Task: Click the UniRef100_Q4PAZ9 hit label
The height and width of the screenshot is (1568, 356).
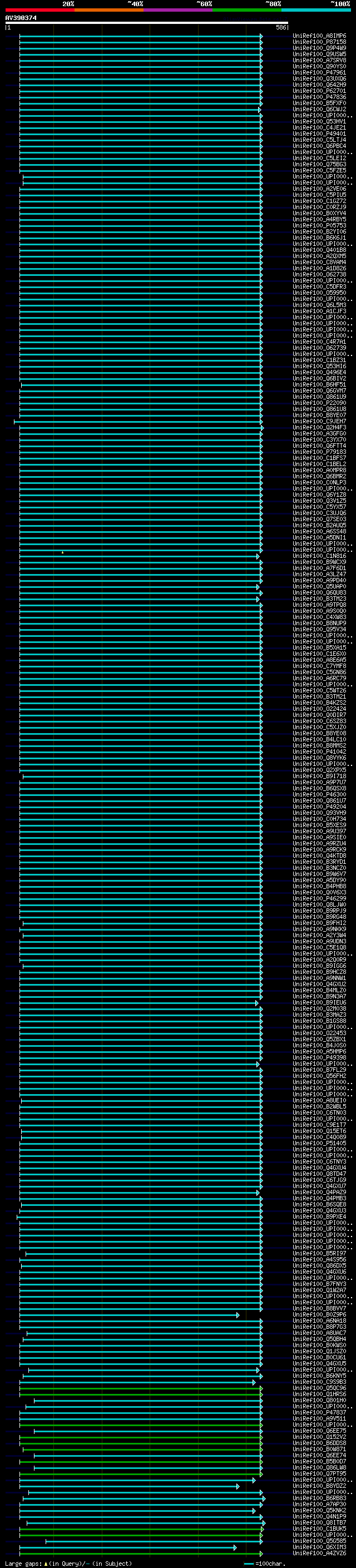Action: click(x=319, y=1192)
